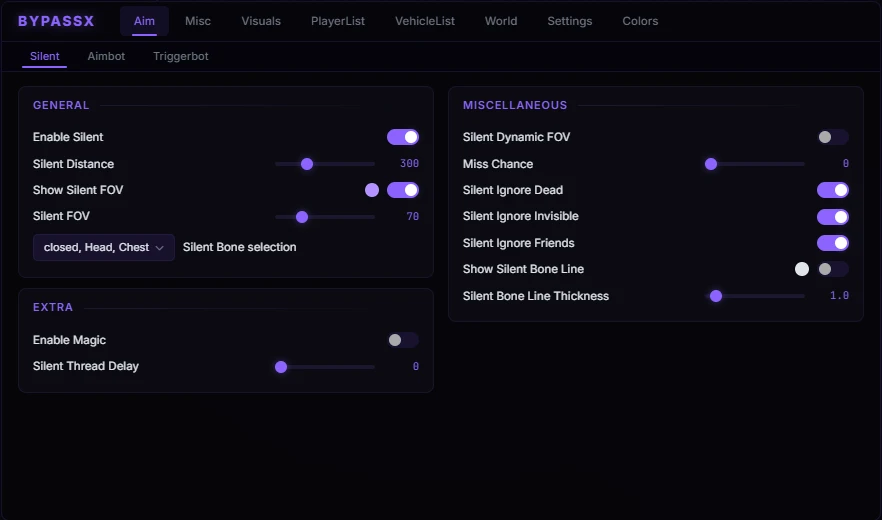Expand the Silent Bone selection dropdown
This screenshot has width=882, height=520.
pos(104,248)
